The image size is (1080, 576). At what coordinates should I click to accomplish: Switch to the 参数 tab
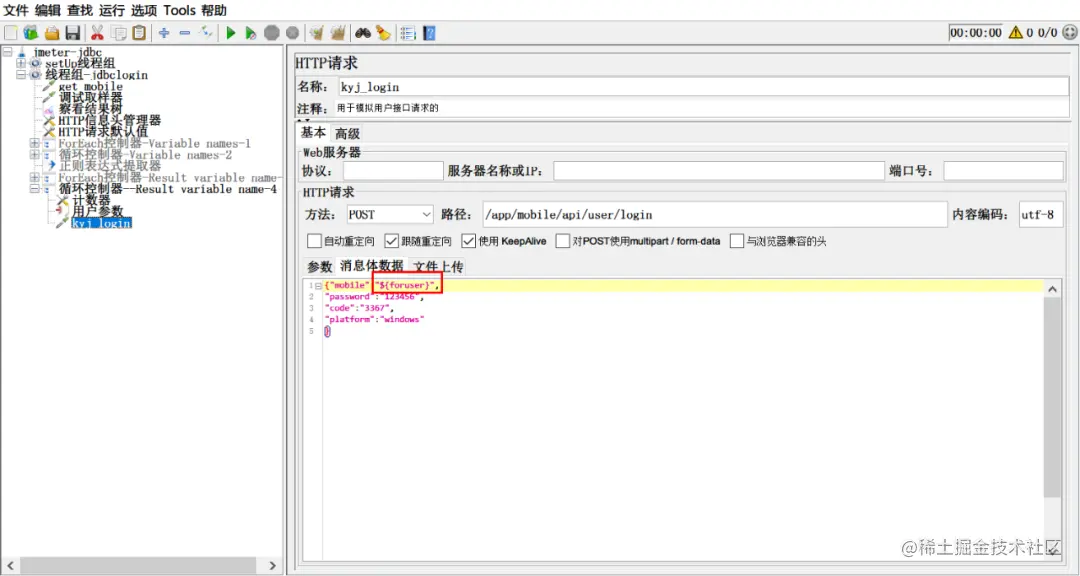(x=320, y=267)
